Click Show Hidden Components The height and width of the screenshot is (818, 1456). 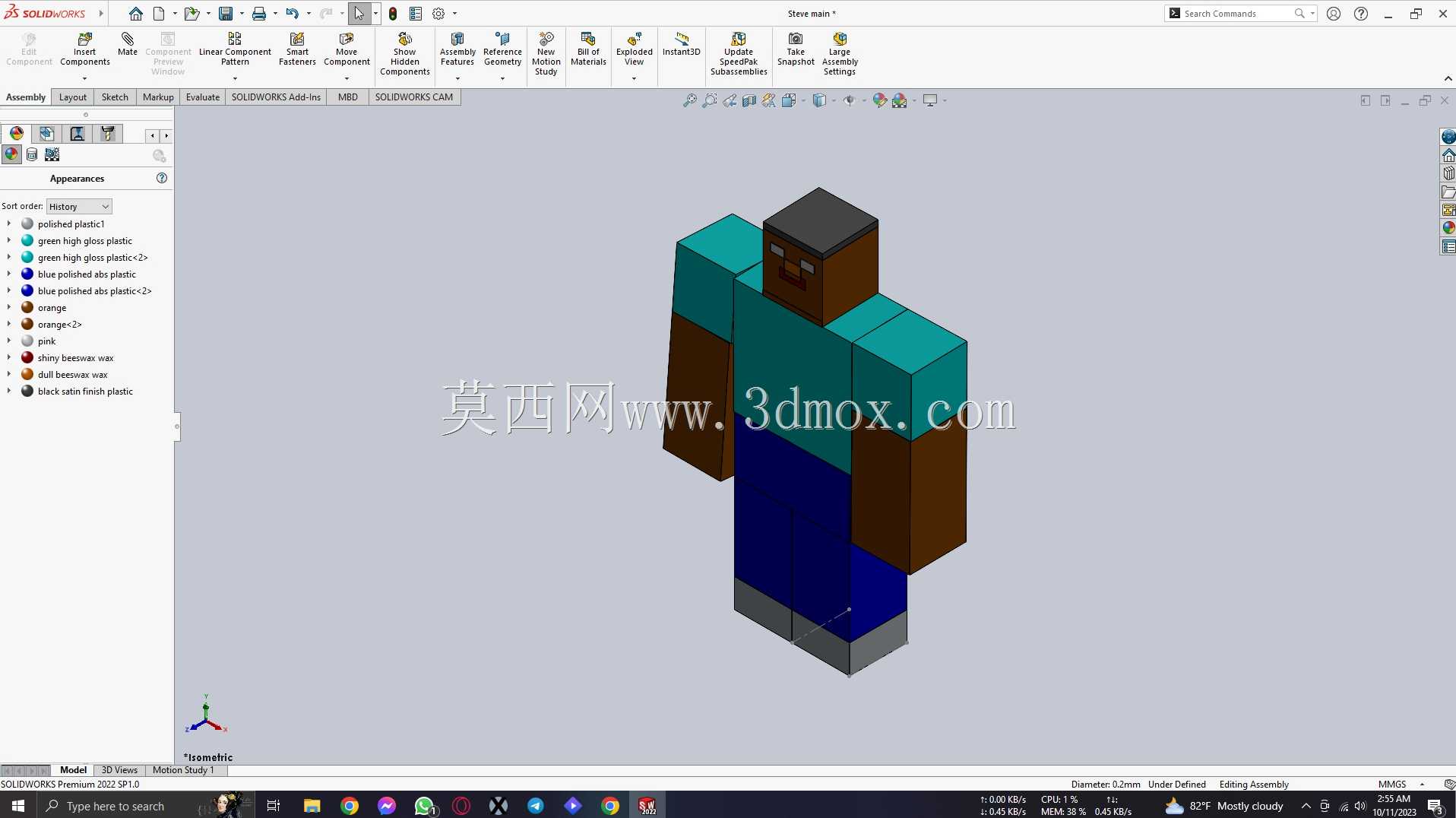405,54
